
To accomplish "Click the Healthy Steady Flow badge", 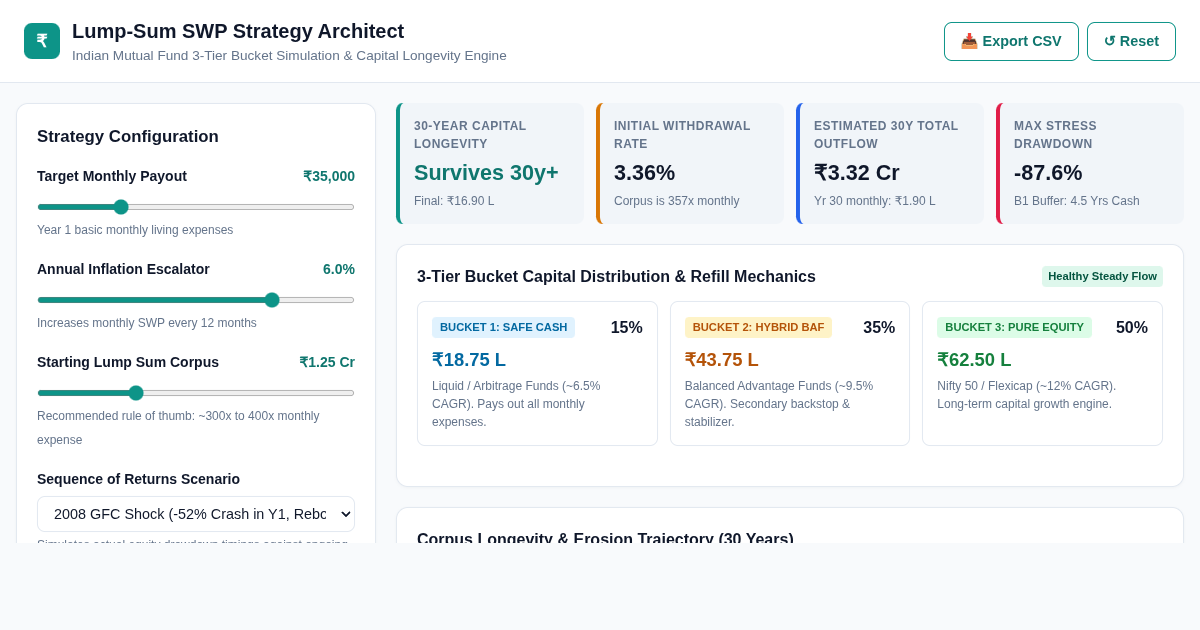I will [x=1102, y=276].
